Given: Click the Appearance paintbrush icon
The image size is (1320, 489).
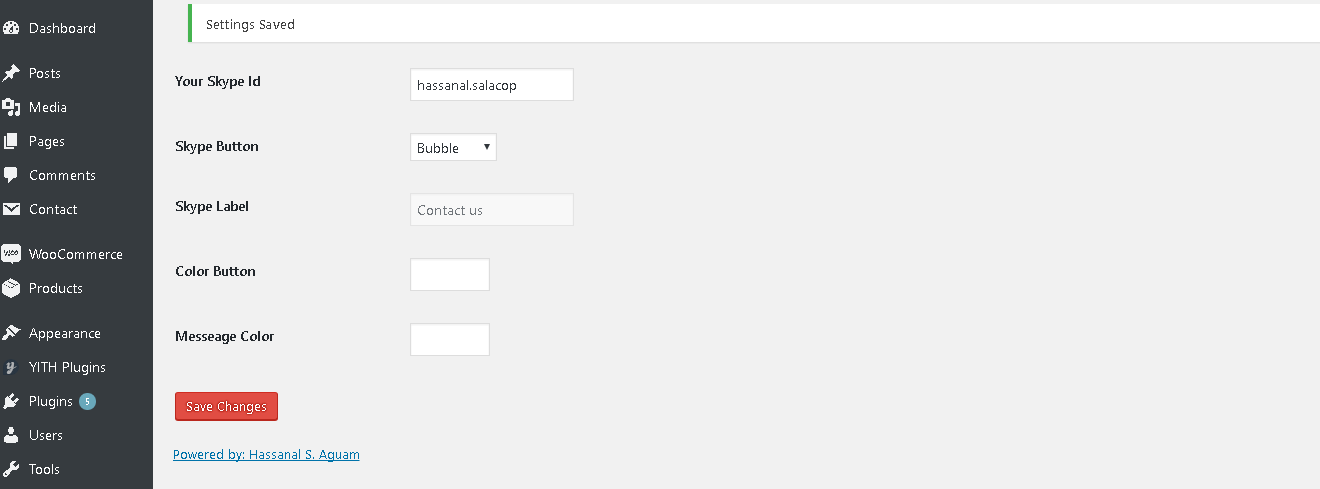Looking at the screenshot, I should coord(11,333).
